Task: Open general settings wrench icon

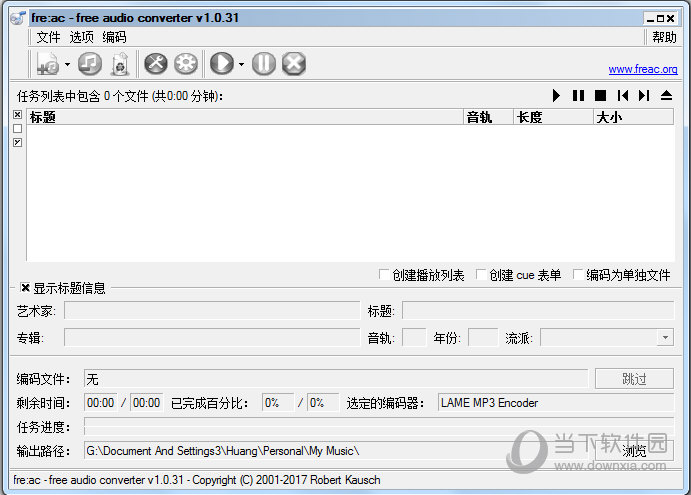Action: click(155, 64)
